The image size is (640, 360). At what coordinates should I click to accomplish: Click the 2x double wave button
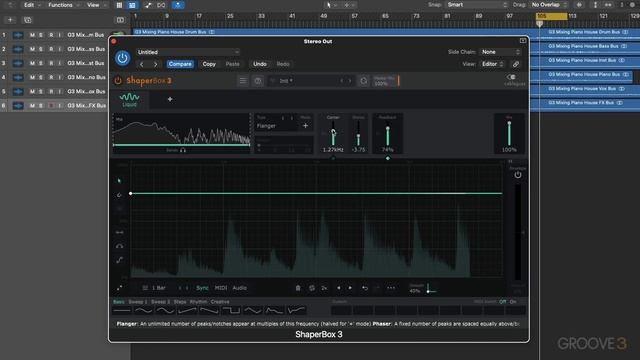pos(324,288)
